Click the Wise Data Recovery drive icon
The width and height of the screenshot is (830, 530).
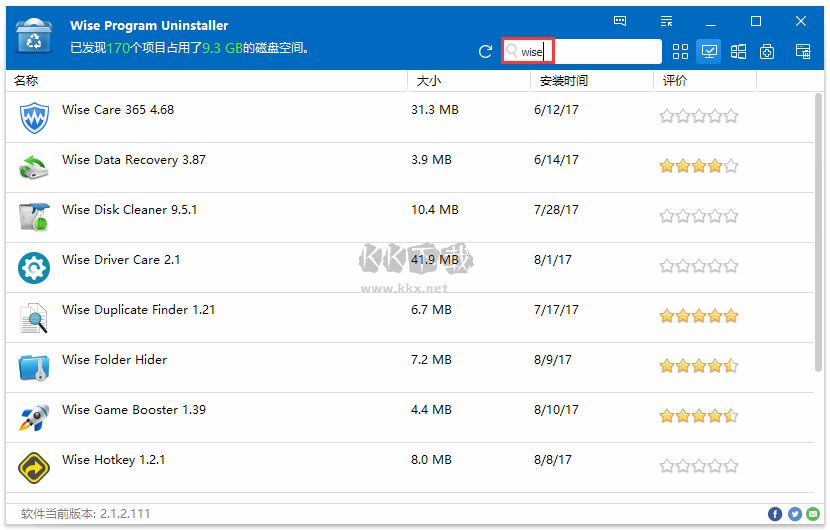pos(34,167)
